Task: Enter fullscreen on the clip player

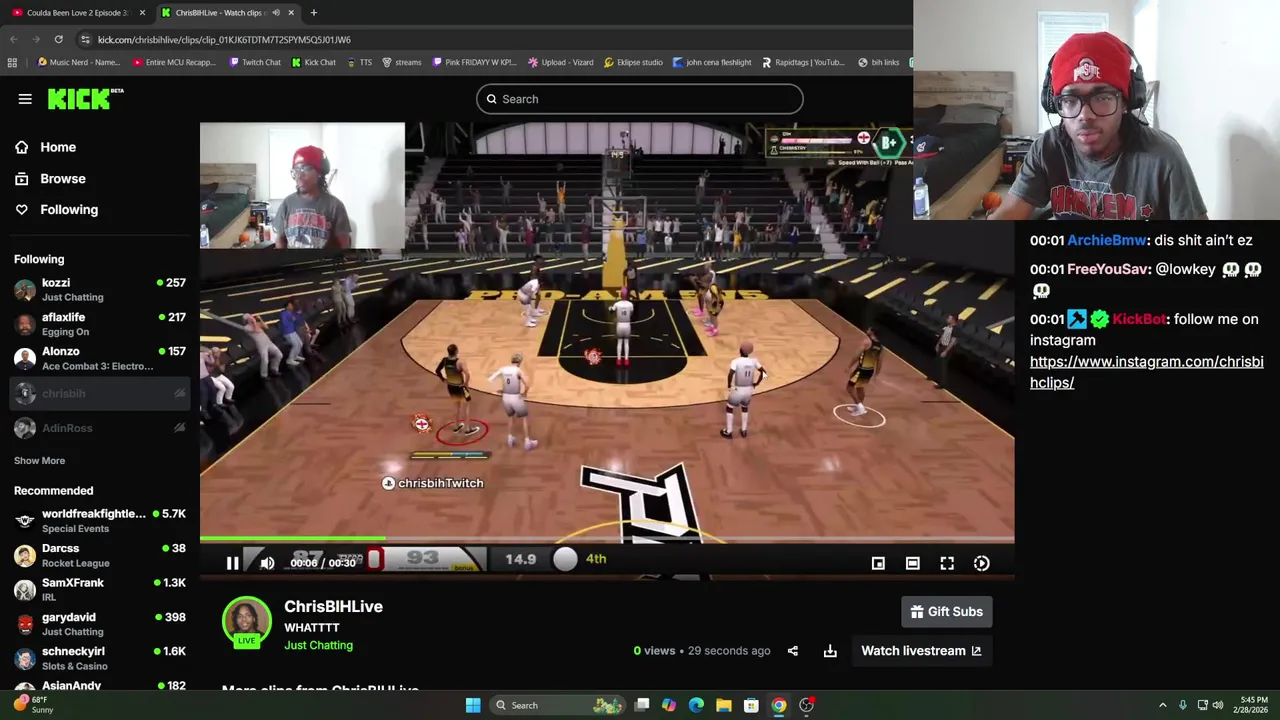Action: [947, 563]
